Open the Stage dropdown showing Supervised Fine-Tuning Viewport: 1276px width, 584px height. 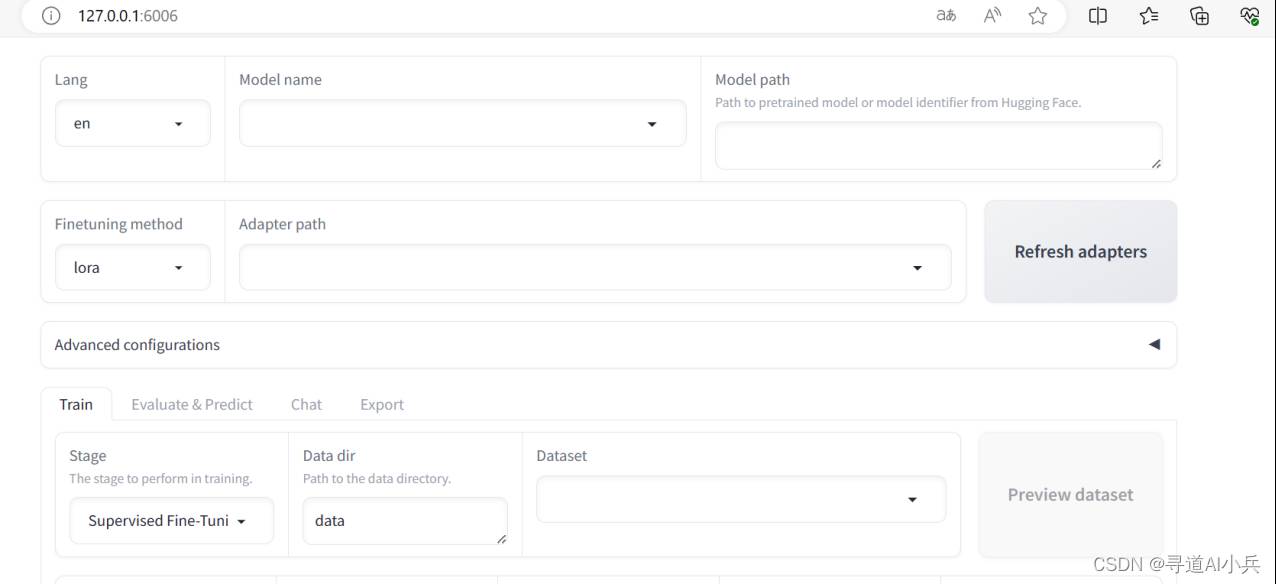171,520
